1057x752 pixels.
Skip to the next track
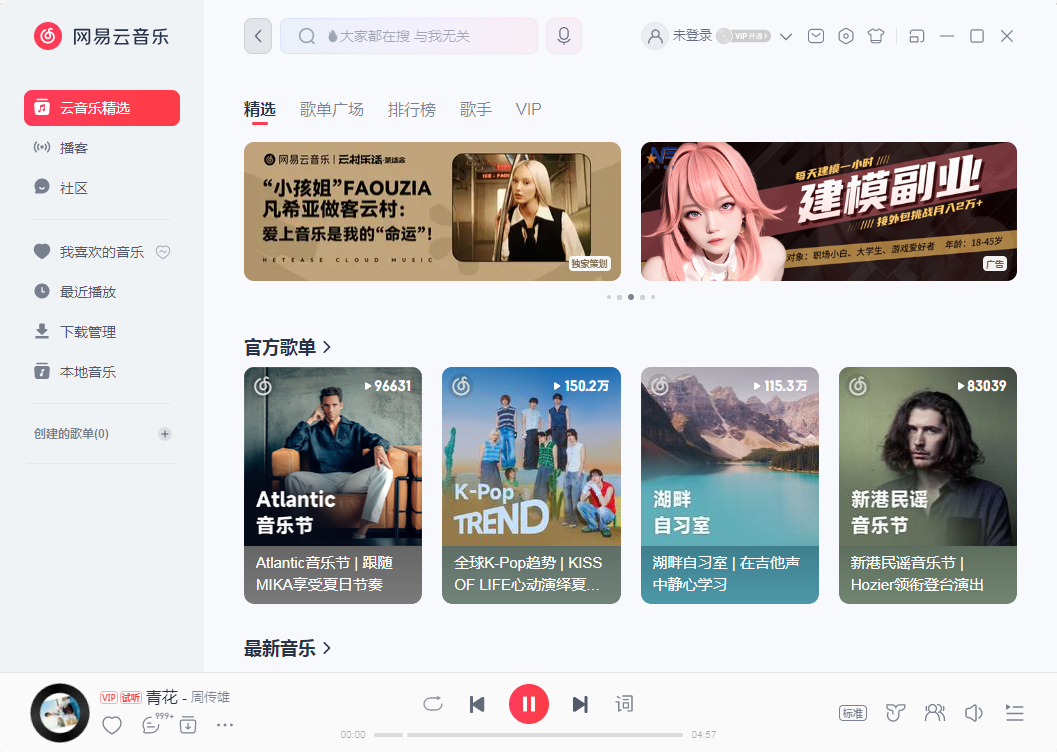click(x=580, y=704)
